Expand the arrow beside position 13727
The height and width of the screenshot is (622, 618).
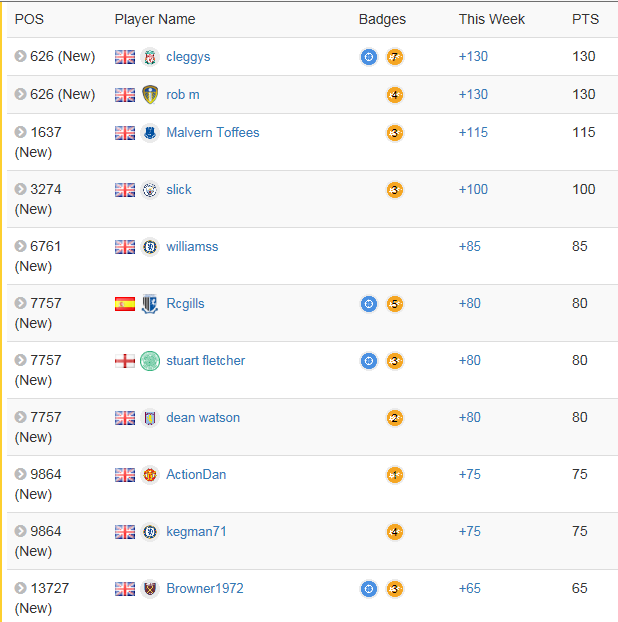tap(21, 589)
